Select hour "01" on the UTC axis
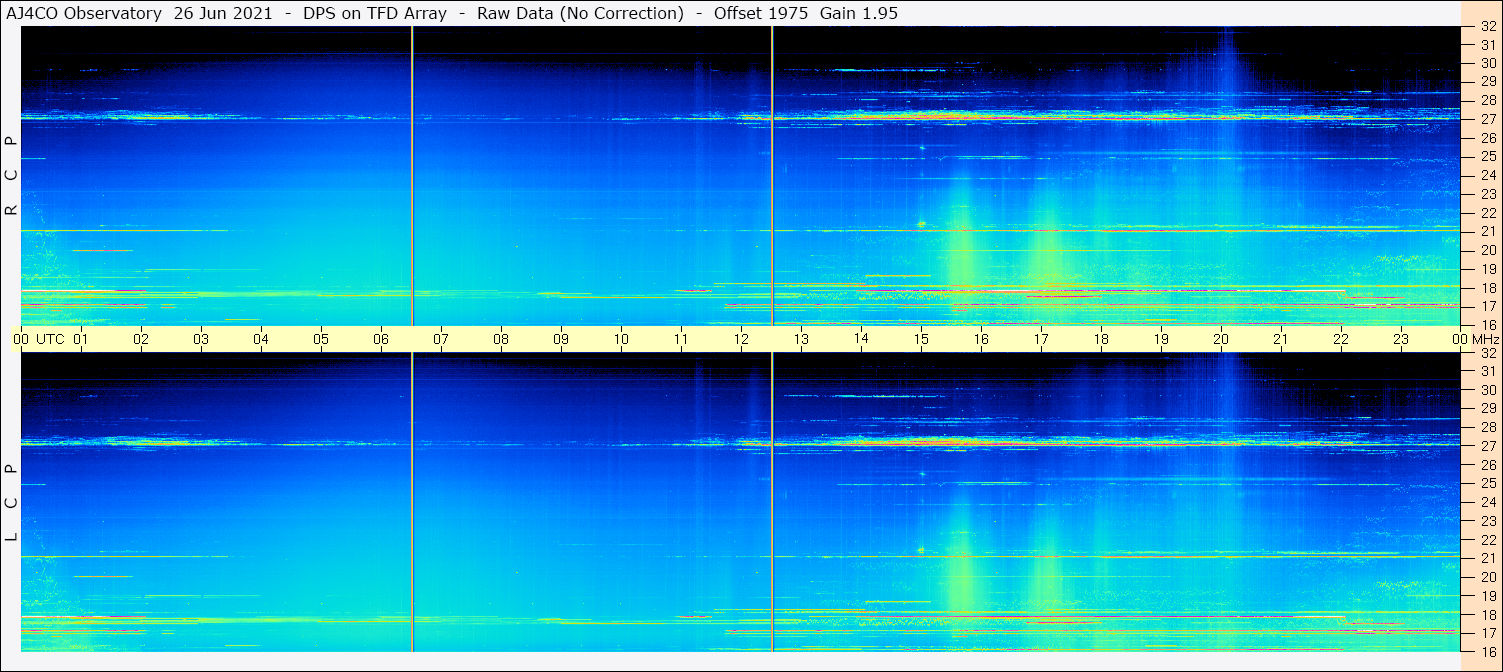 click(x=81, y=339)
